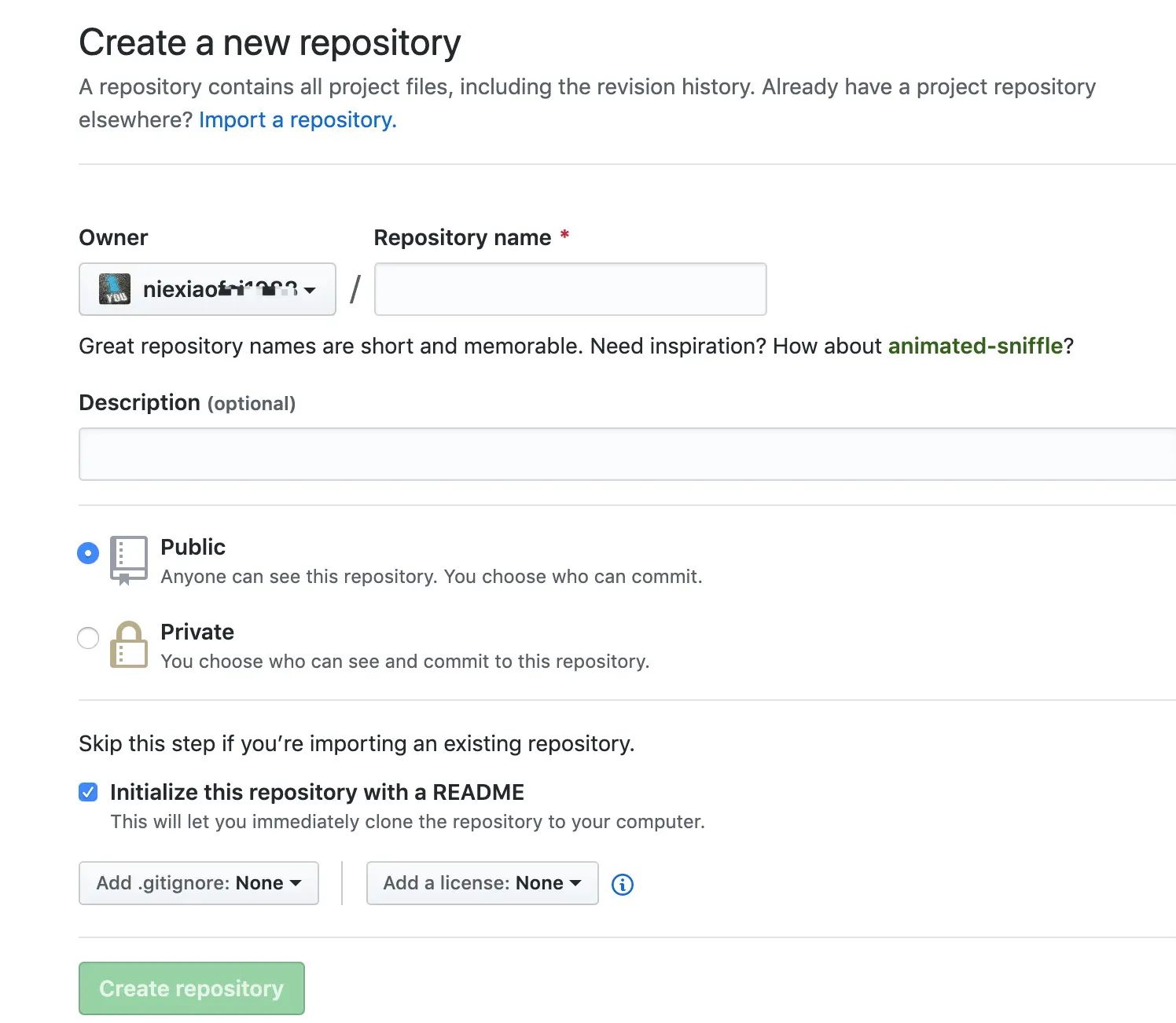Click the Repository name field label
1176x1023 pixels.
[462, 237]
